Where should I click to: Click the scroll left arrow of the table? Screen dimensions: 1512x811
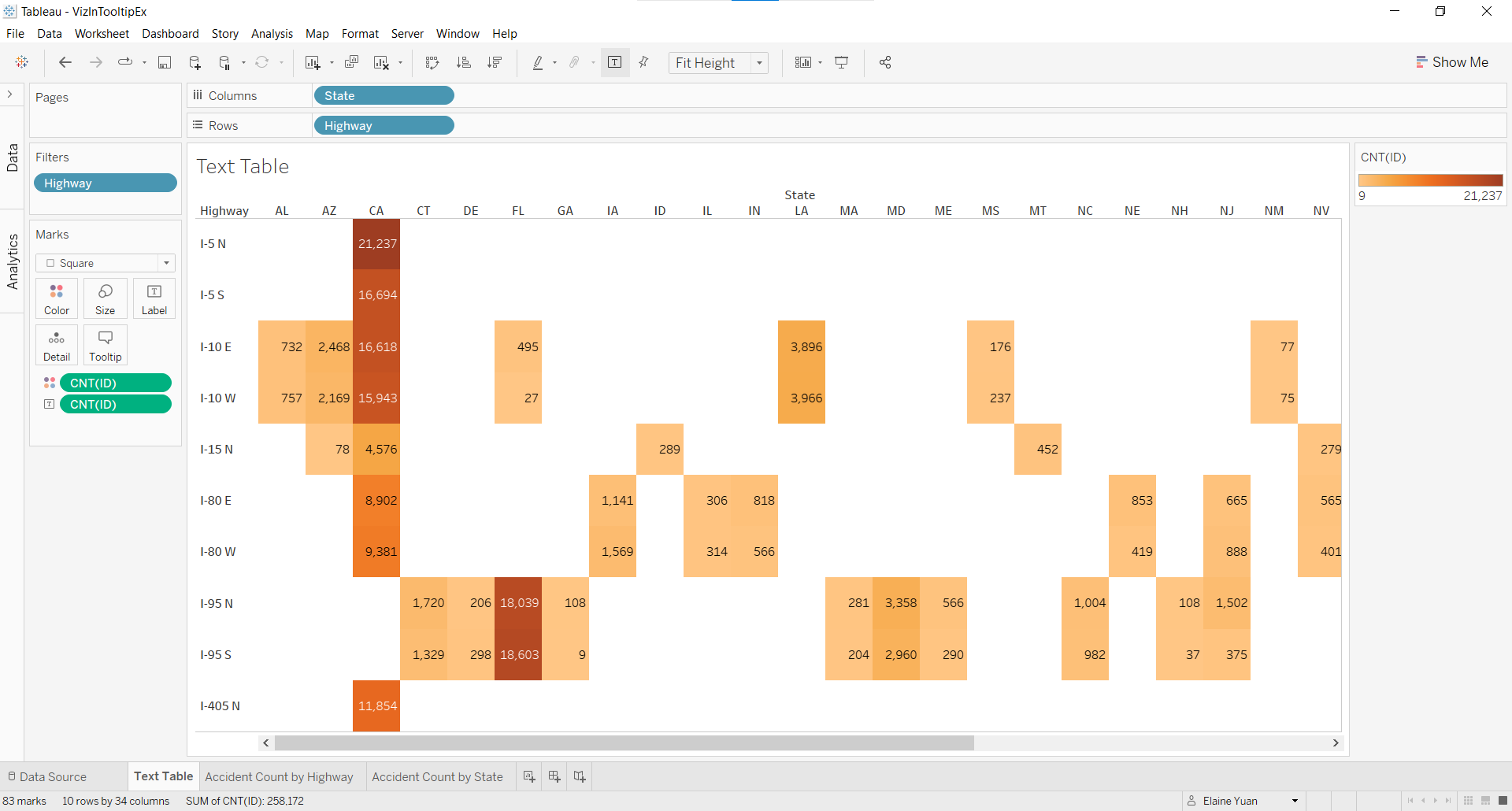[266, 742]
